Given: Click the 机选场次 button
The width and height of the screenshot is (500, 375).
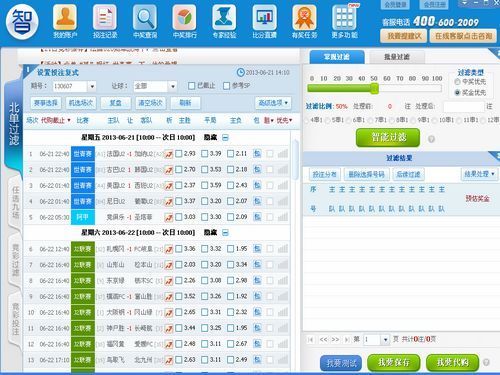Looking at the screenshot, I should 81,103.
